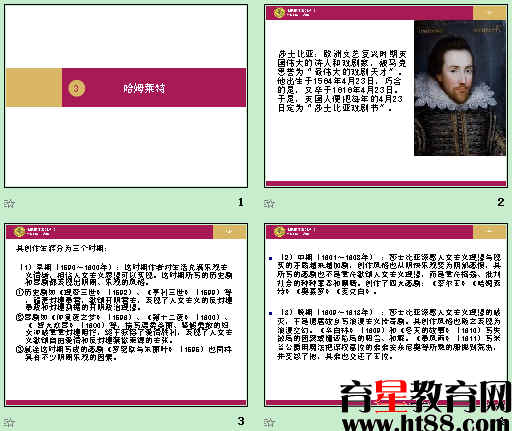
Task: Click the animation star icon under slide 4
Action: click(269, 422)
